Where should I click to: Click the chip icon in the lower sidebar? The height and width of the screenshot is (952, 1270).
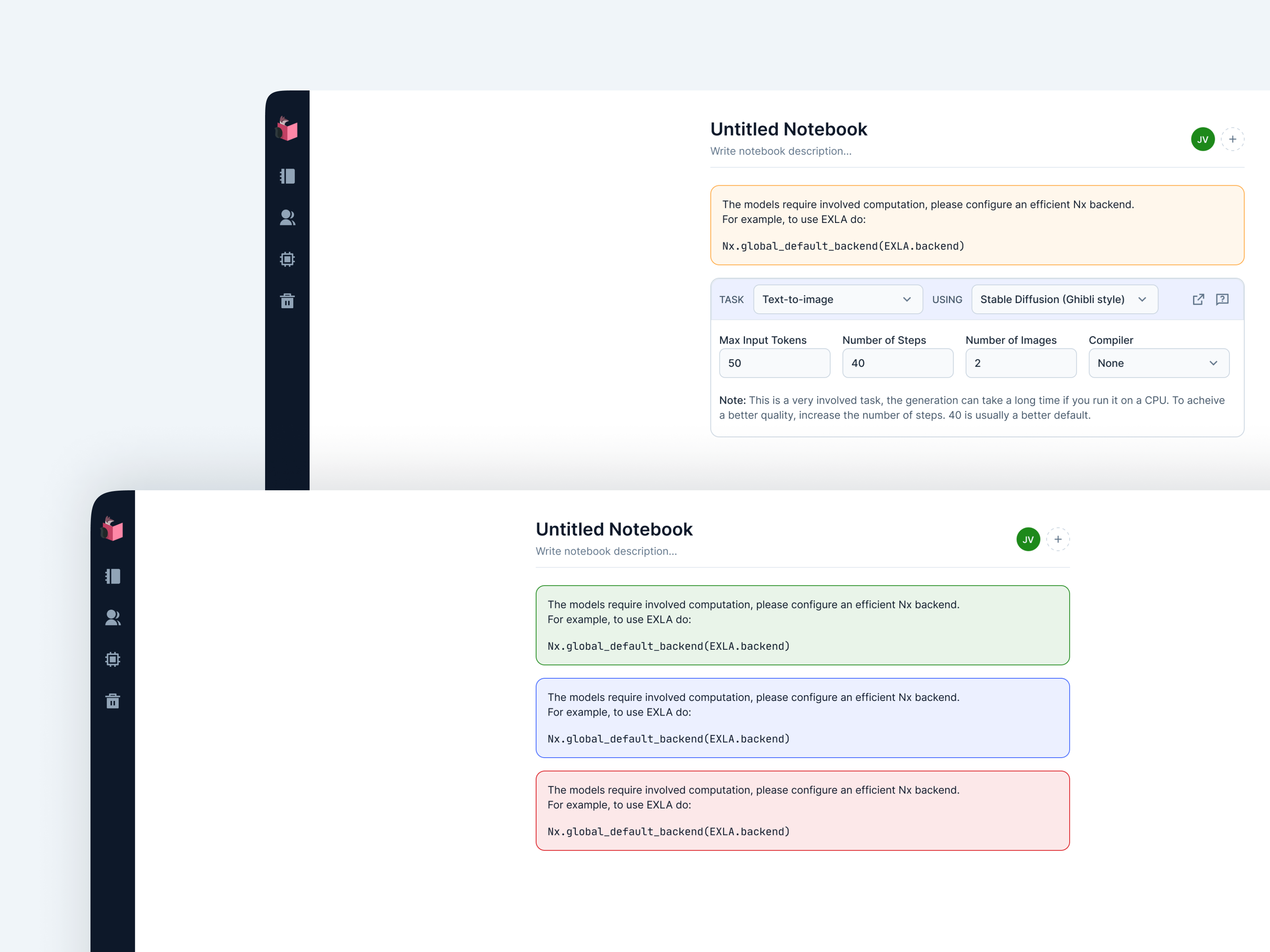point(113,659)
